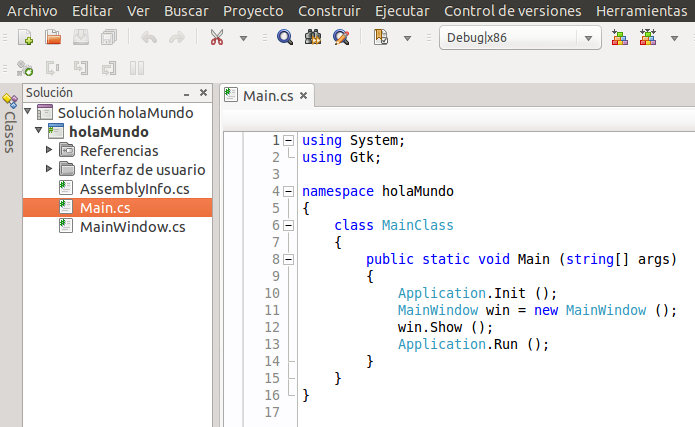The height and width of the screenshot is (427, 695).
Task: Open the Editar menu
Action: [92, 11]
